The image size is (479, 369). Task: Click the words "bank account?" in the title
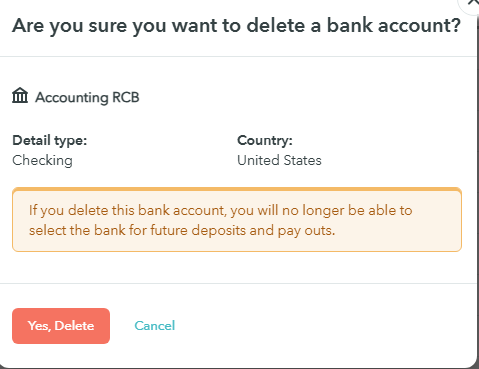point(393,26)
